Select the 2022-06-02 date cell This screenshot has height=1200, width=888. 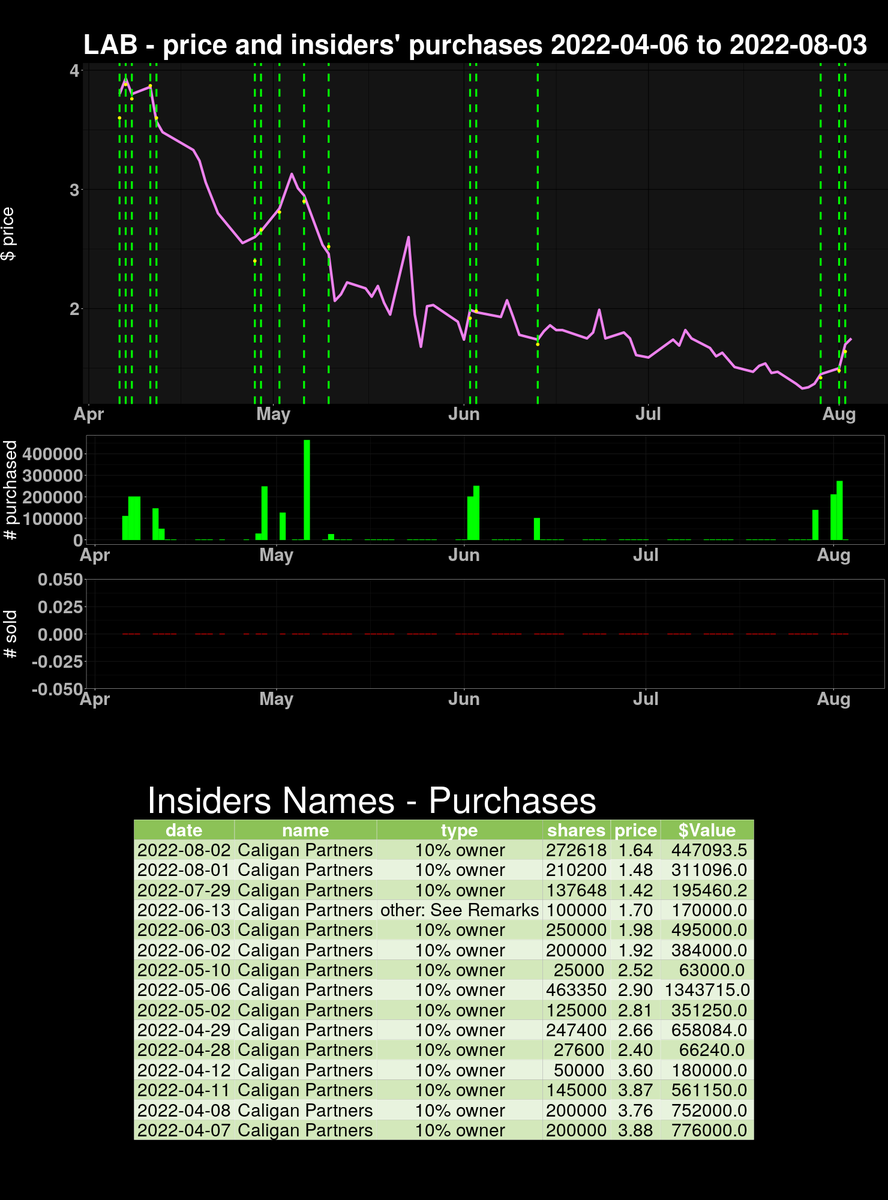[184, 950]
